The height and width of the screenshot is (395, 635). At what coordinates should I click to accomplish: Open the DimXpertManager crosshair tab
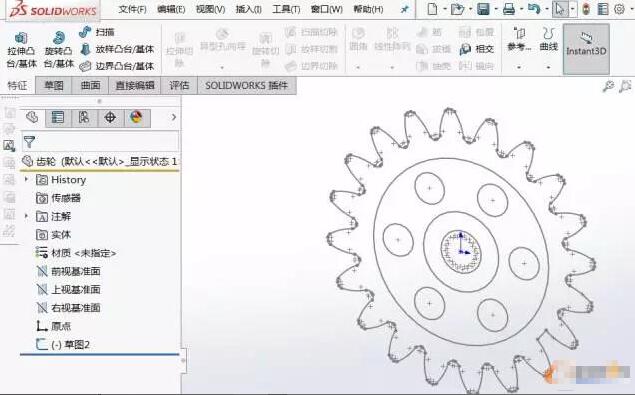tap(110, 117)
